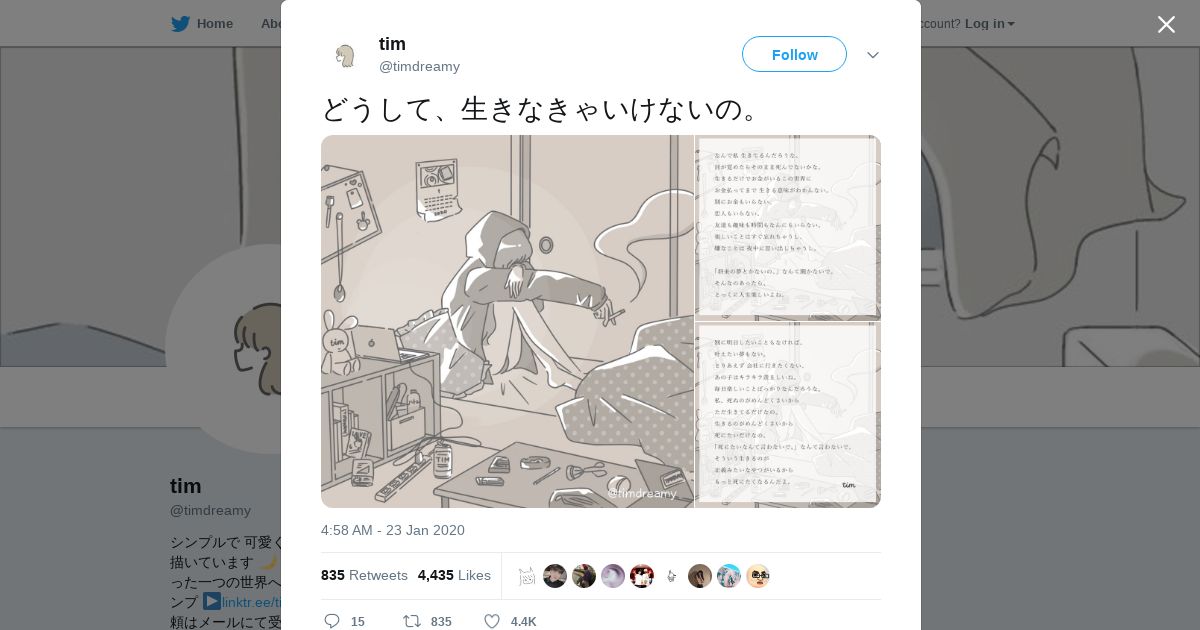Screen dimensions: 1200x630
Task: Open the upper-right text image
Action: pyautogui.click(x=788, y=227)
